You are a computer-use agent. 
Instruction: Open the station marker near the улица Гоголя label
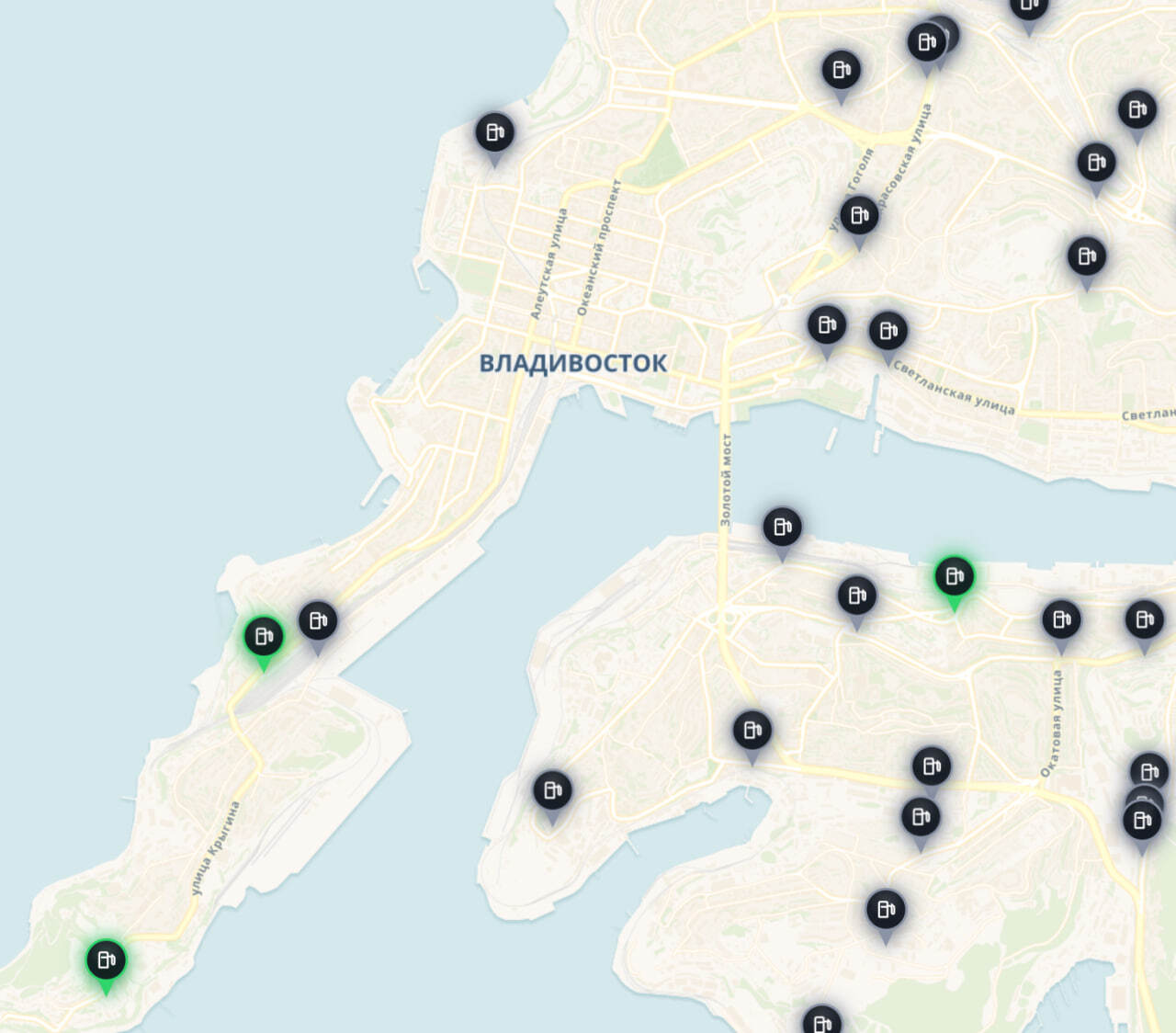859,217
